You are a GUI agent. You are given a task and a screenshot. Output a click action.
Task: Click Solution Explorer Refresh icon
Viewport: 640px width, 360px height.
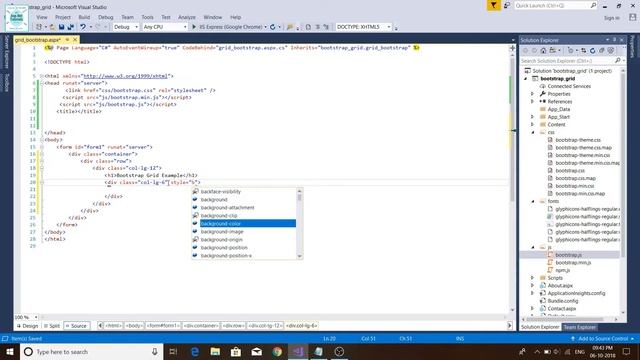592,51
